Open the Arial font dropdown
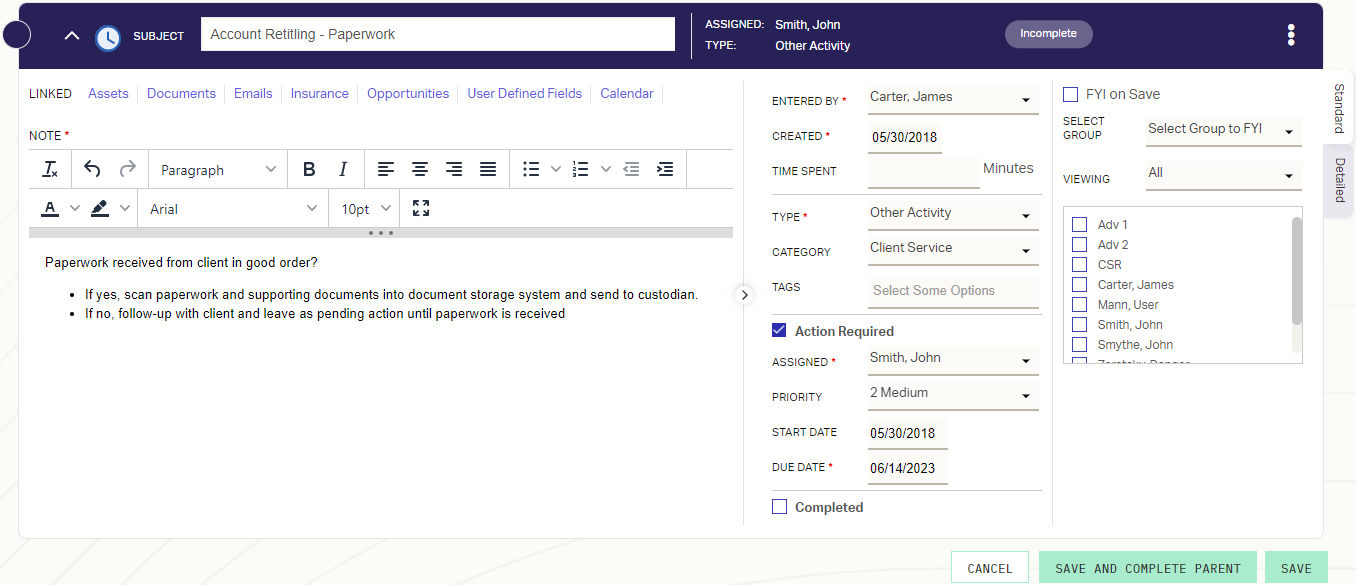This screenshot has height=585, width=1356. click(x=233, y=209)
